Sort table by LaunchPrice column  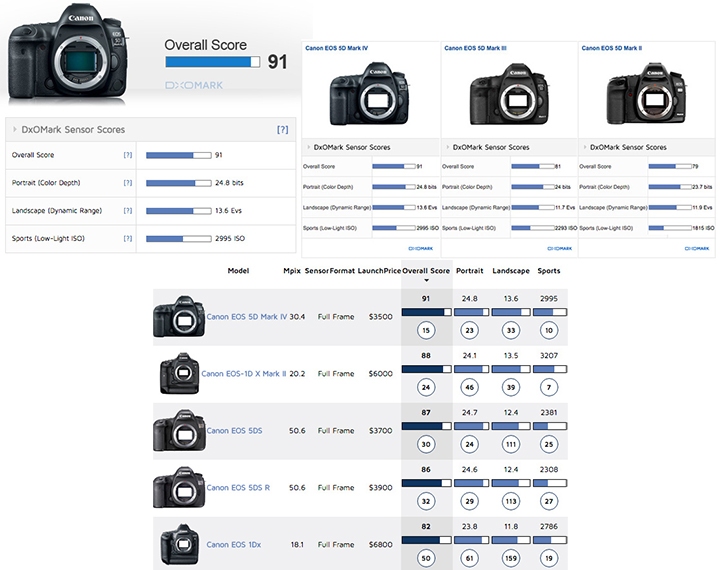point(379,271)
